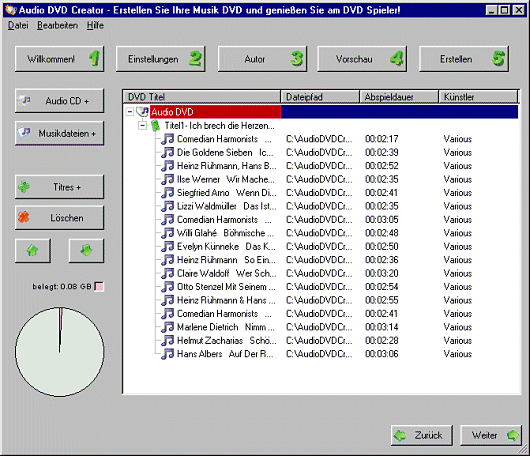Select Heinz Rühmann & Hans track
530x456 pixels.
226,300
